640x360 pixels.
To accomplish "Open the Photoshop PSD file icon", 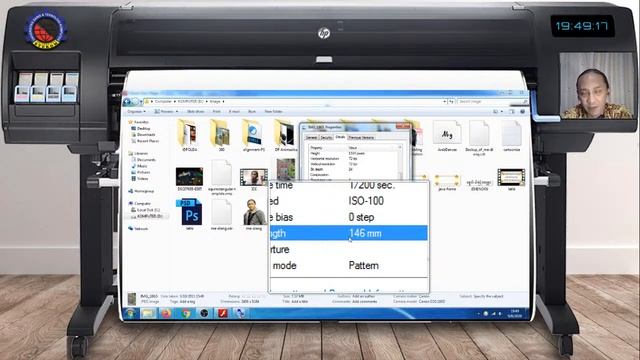I will (x=190, y=212).
